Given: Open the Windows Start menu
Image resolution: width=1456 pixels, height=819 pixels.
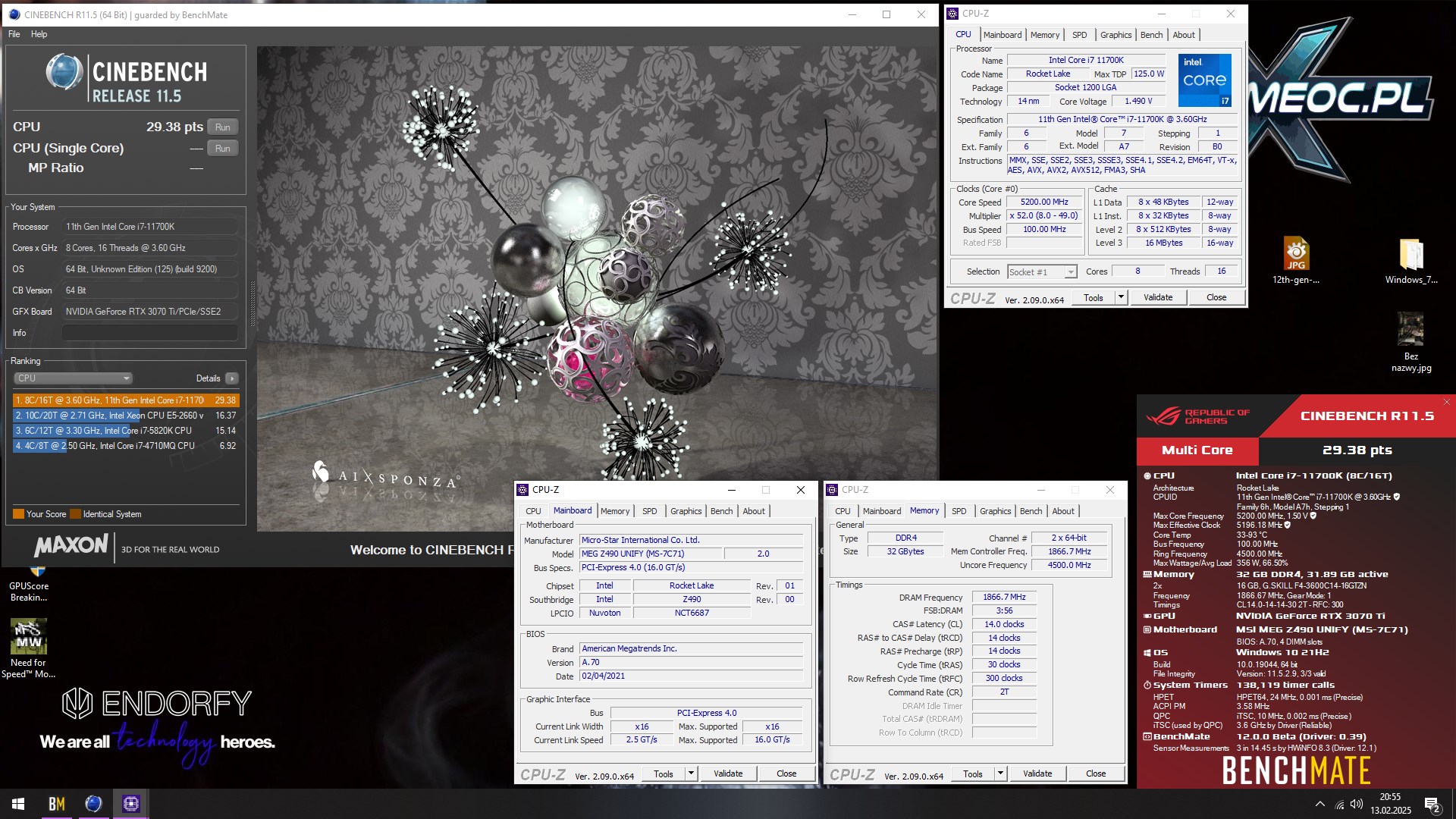Looking at the screenshot, I should pyautogui.click(x=18, y=804).
